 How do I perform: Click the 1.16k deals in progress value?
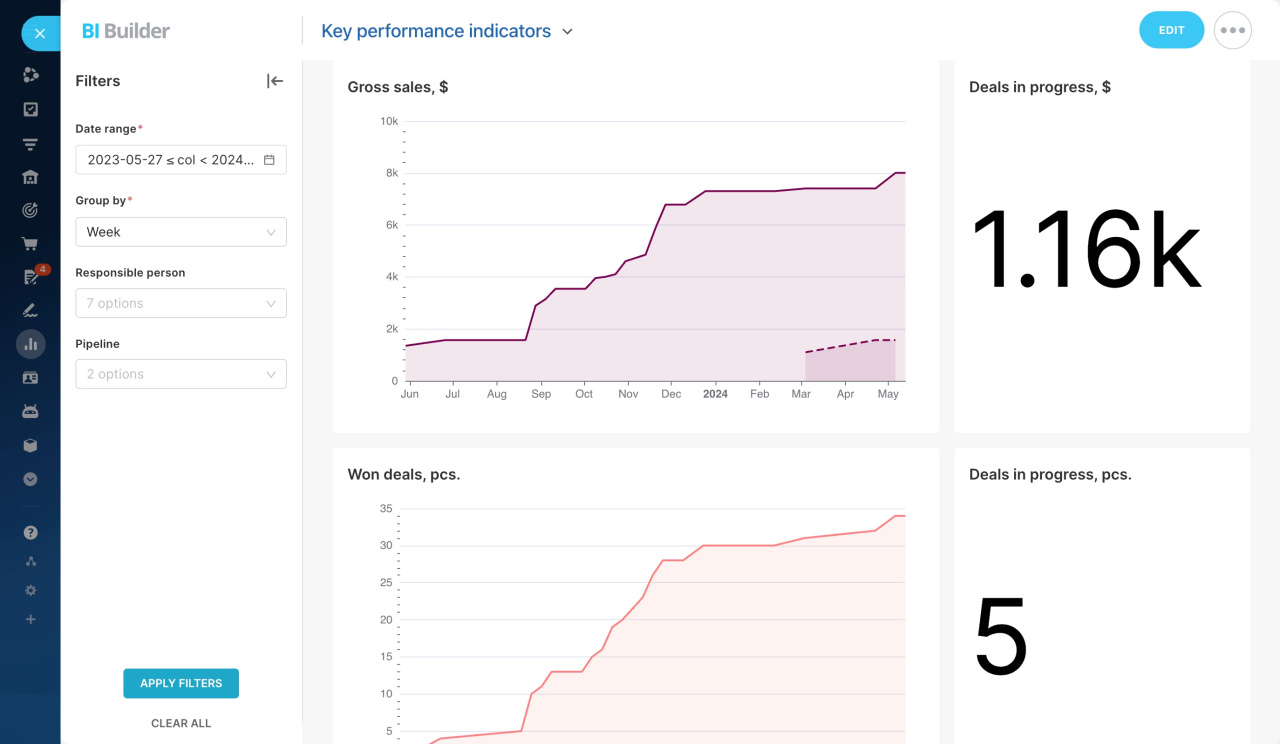(x=1086, y=250)
